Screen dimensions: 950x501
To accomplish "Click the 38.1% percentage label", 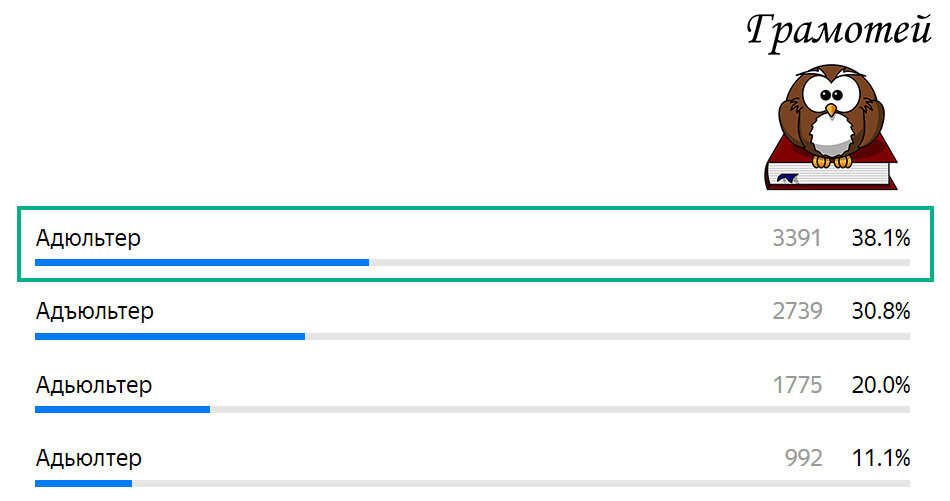I will 880,238.
